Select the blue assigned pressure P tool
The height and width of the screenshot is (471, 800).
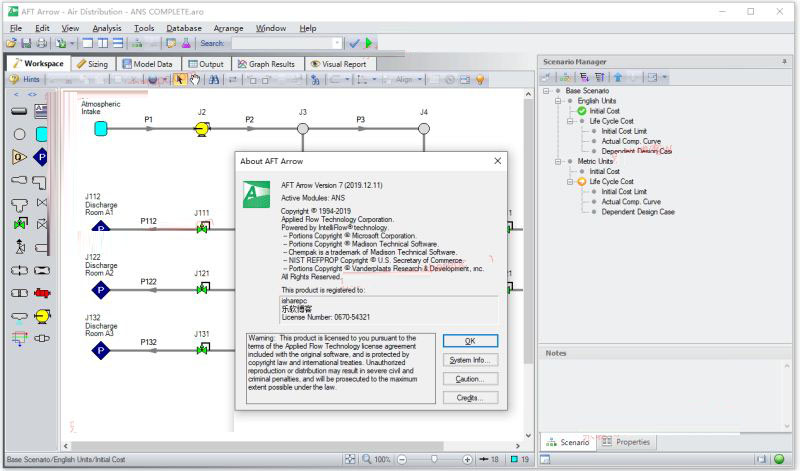[41, 157]
